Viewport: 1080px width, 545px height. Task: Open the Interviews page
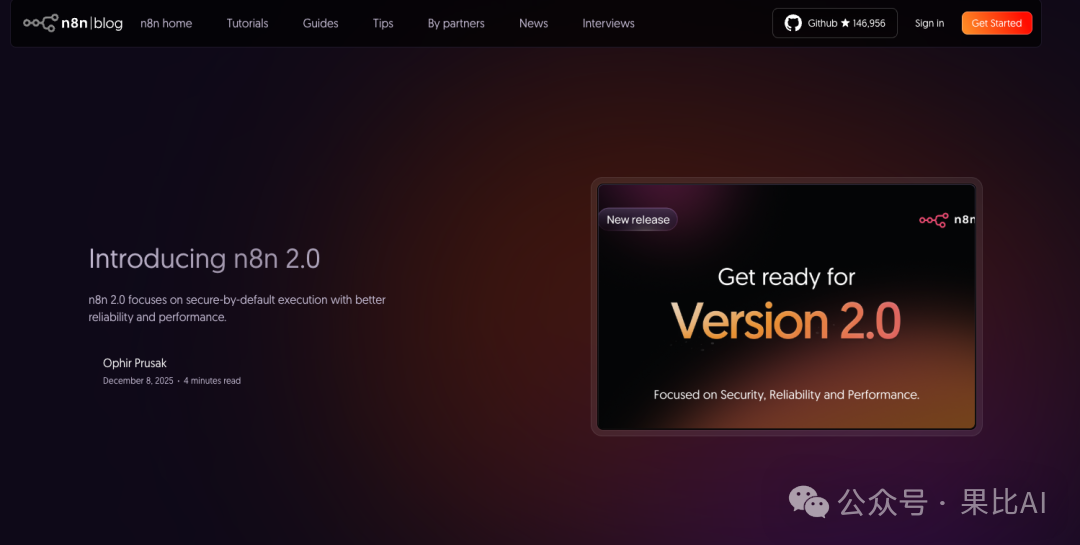pyautogui.click(x=608, y=23)
